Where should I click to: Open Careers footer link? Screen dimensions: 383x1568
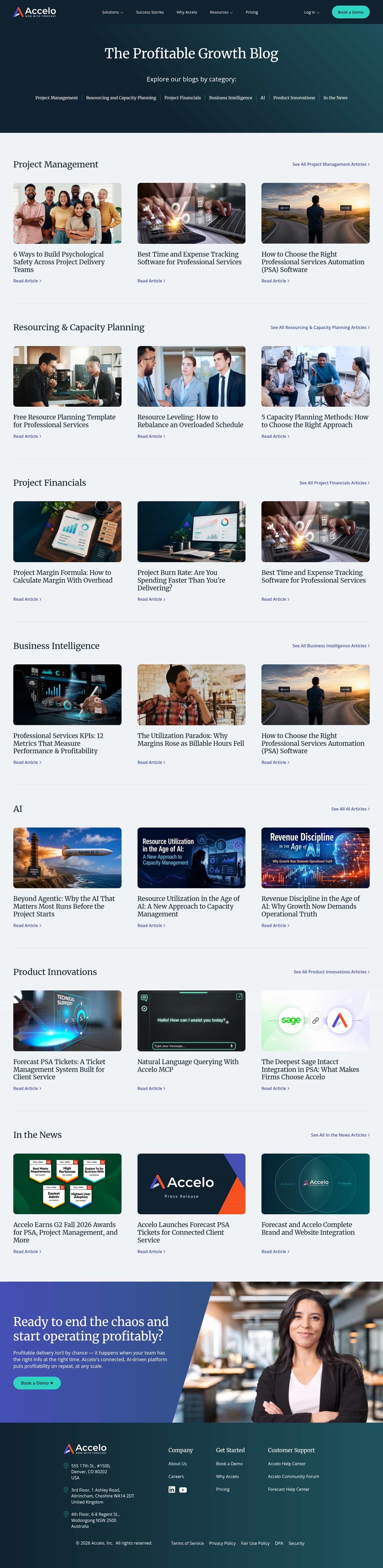[176, 1477]
